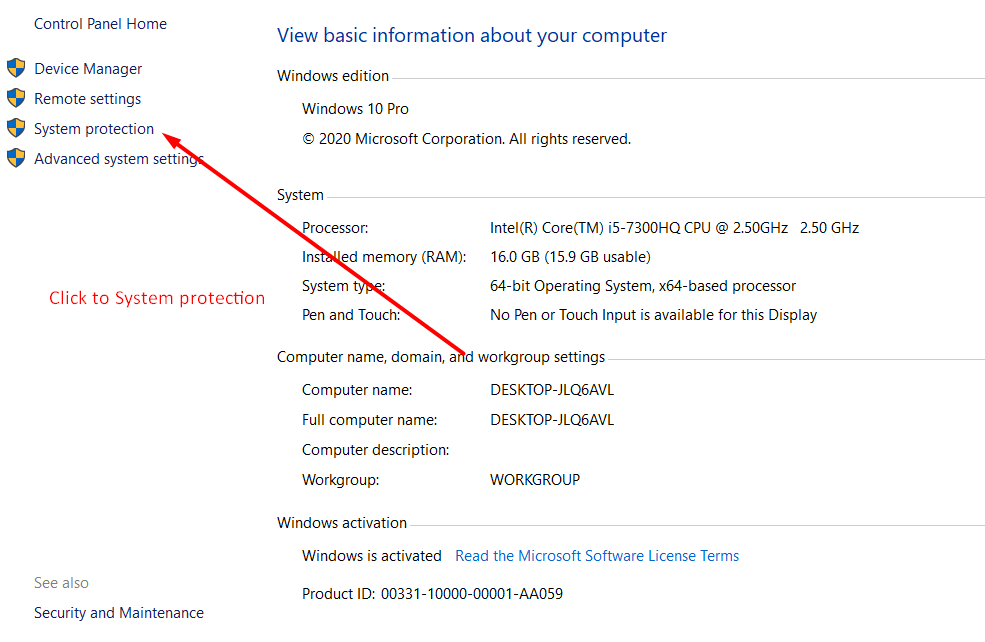Click the 'View basic information about your computer' heading
Image resolution: width=985 pixels, height=642 pixels.
(x=471, y=36)
